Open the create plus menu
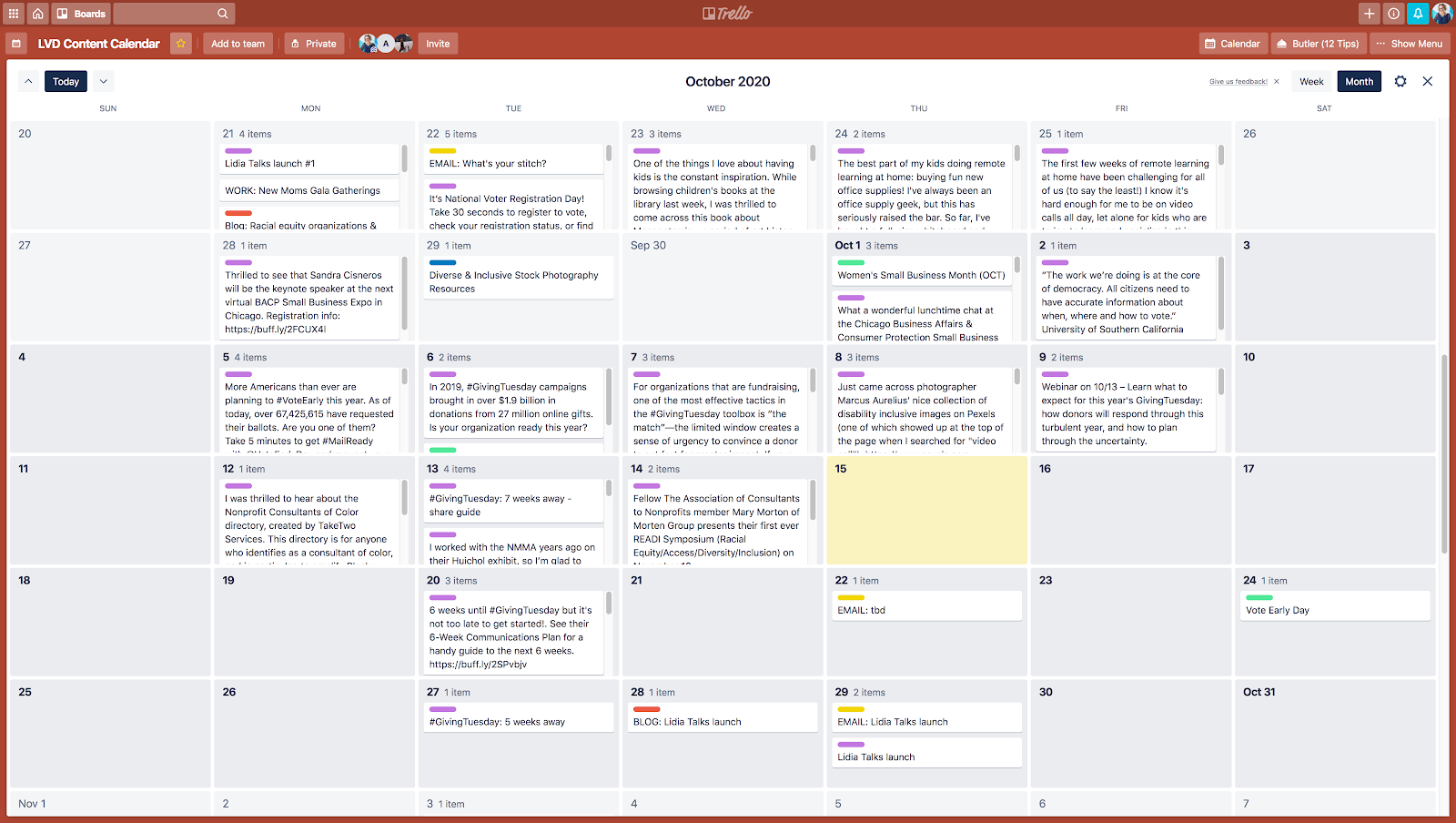The height and width of the screenshot is (823, 1456). [x=1370, y=14]
